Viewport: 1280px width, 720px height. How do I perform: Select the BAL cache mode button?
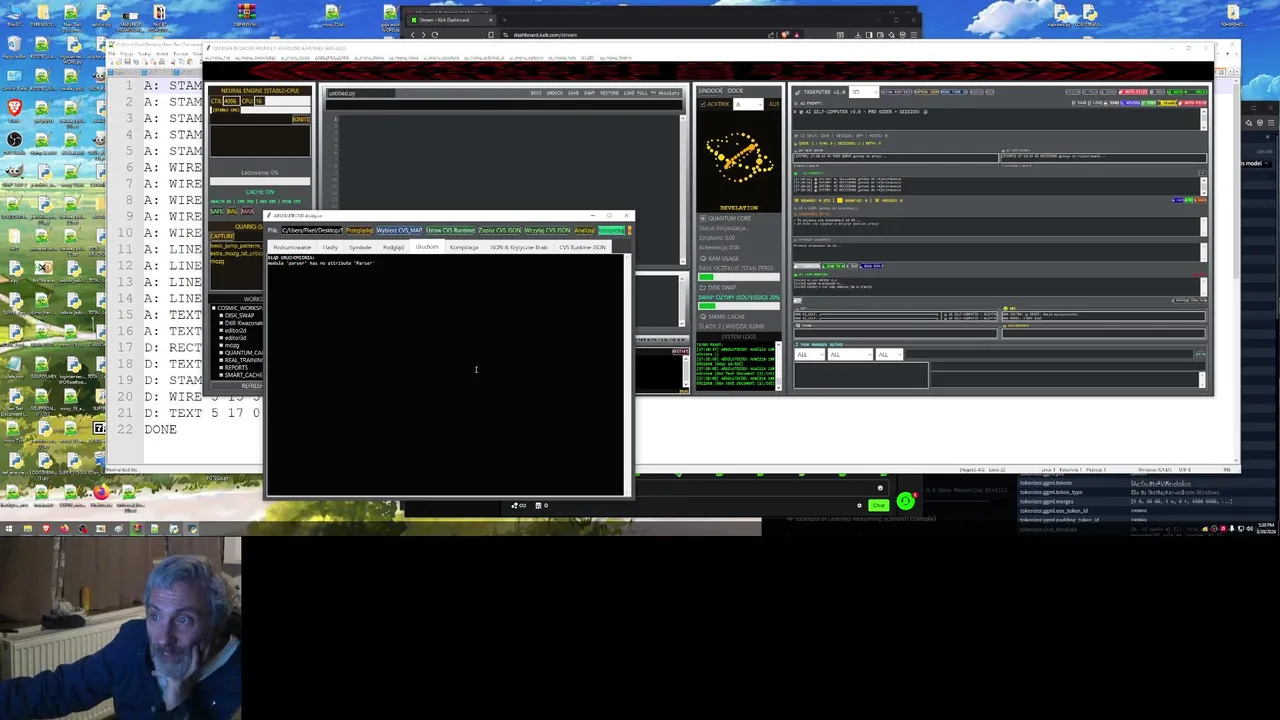[x=232, y=211]
